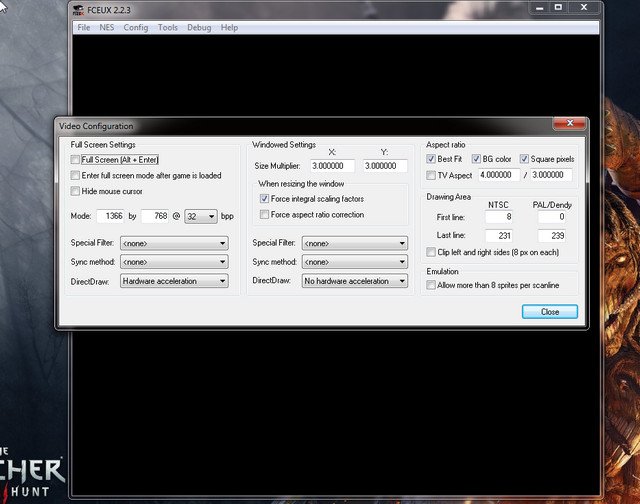This screenshot has height=504, width=640.
Task: Uncheck Force integral scaling factors
Action: (x=264, y=199)
